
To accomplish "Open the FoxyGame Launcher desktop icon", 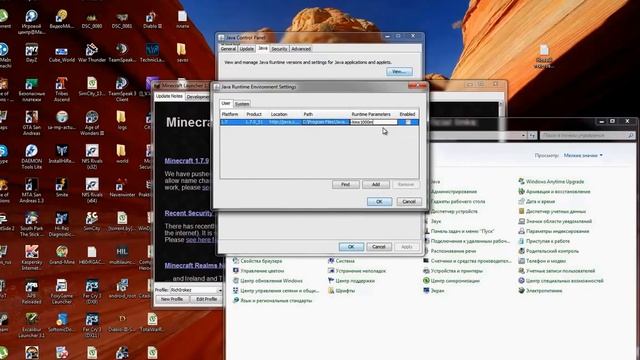I will (x=62, y=291).
